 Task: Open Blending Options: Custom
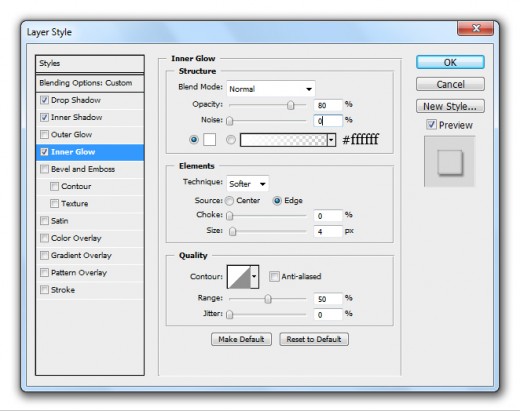point(90,83)
